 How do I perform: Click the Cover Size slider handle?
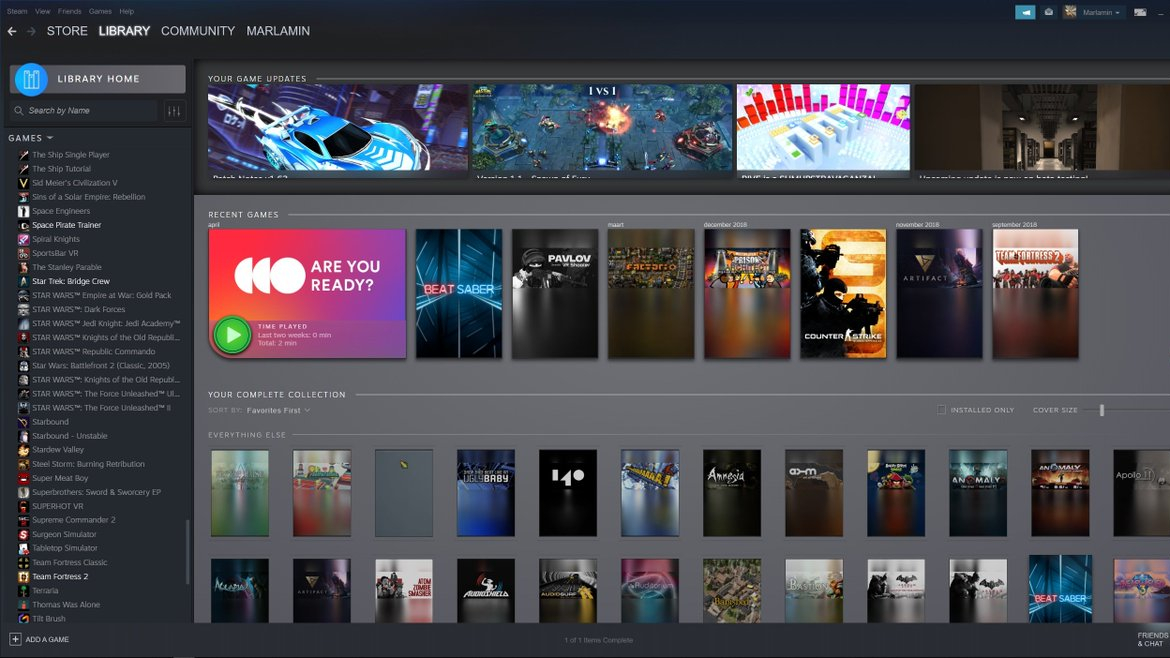pos(1101,410)
